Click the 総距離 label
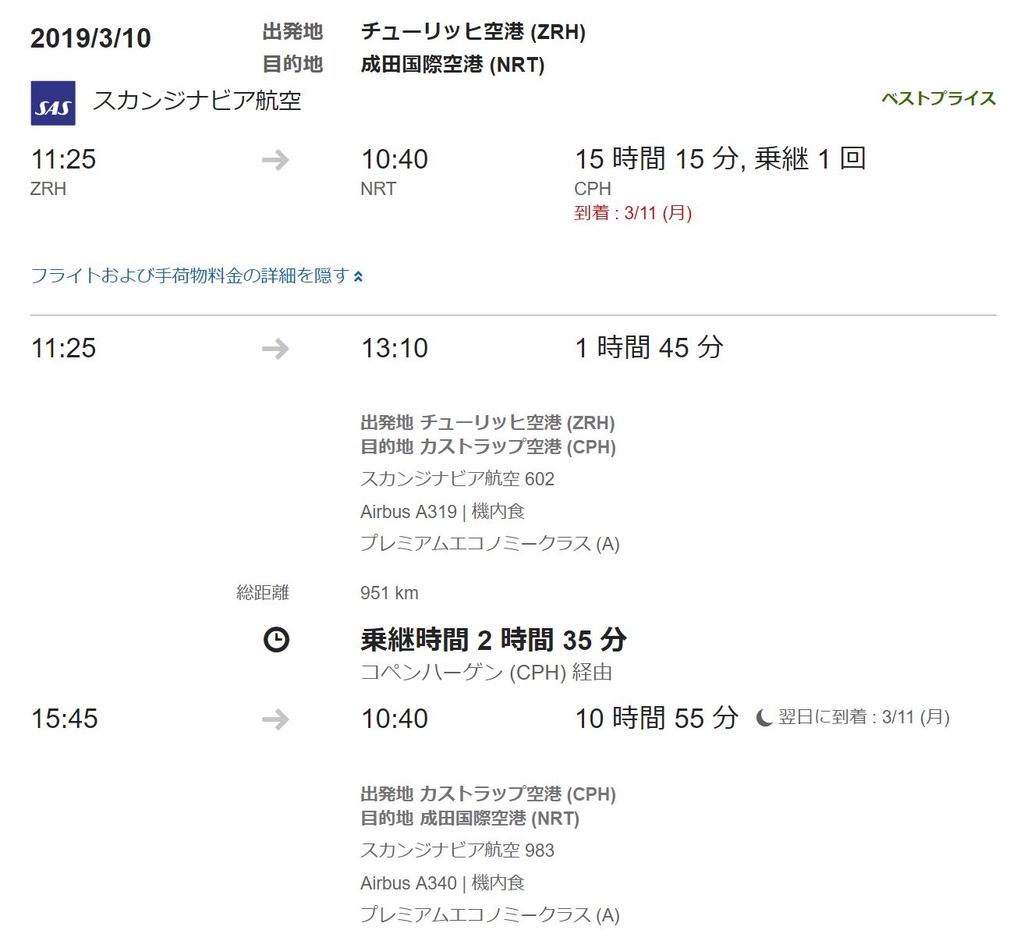The height and width of the screenshot is (941, 1024). (x=263, y=593)
